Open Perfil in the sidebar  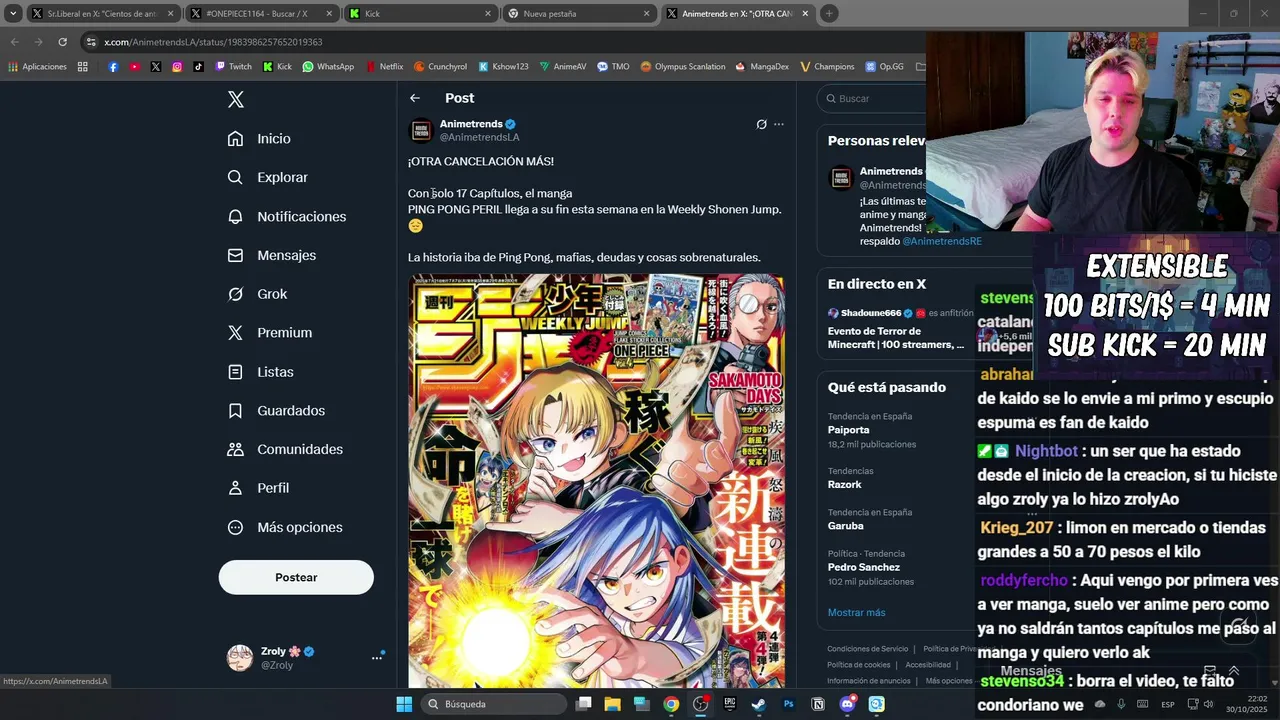(258, 488)
